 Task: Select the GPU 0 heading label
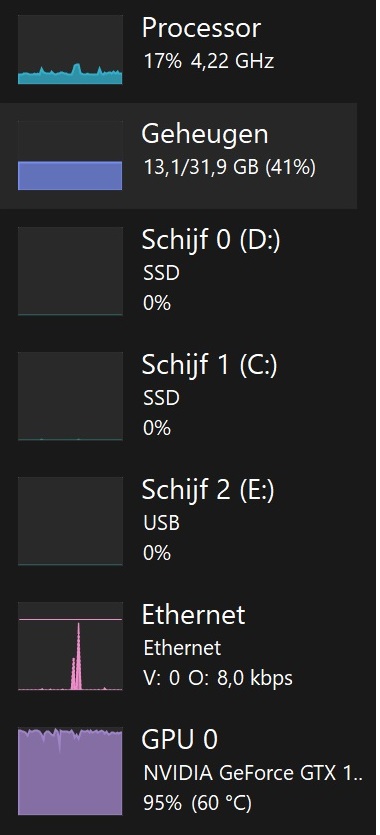180,740
